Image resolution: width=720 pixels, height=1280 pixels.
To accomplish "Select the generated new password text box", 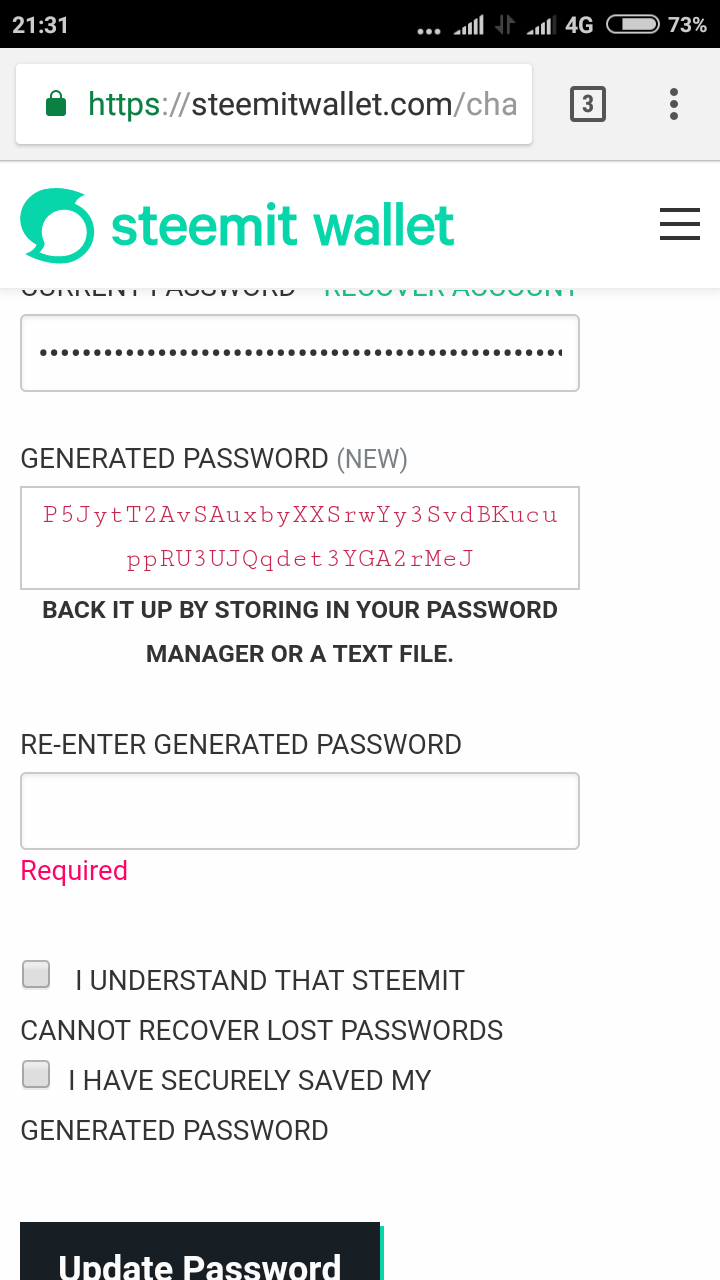I will (300, 537).
